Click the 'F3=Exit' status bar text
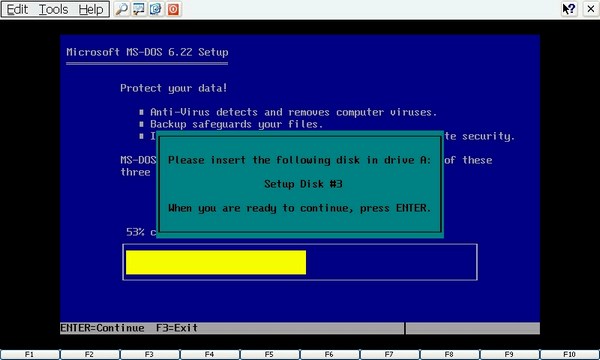The height and width of the screenshot is (360, 600). 177,328
